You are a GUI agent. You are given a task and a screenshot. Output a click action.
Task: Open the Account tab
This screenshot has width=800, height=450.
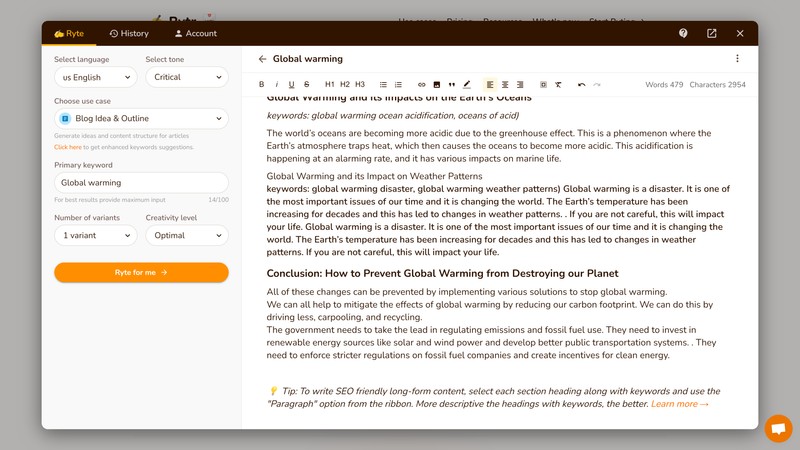click(195, 33)
